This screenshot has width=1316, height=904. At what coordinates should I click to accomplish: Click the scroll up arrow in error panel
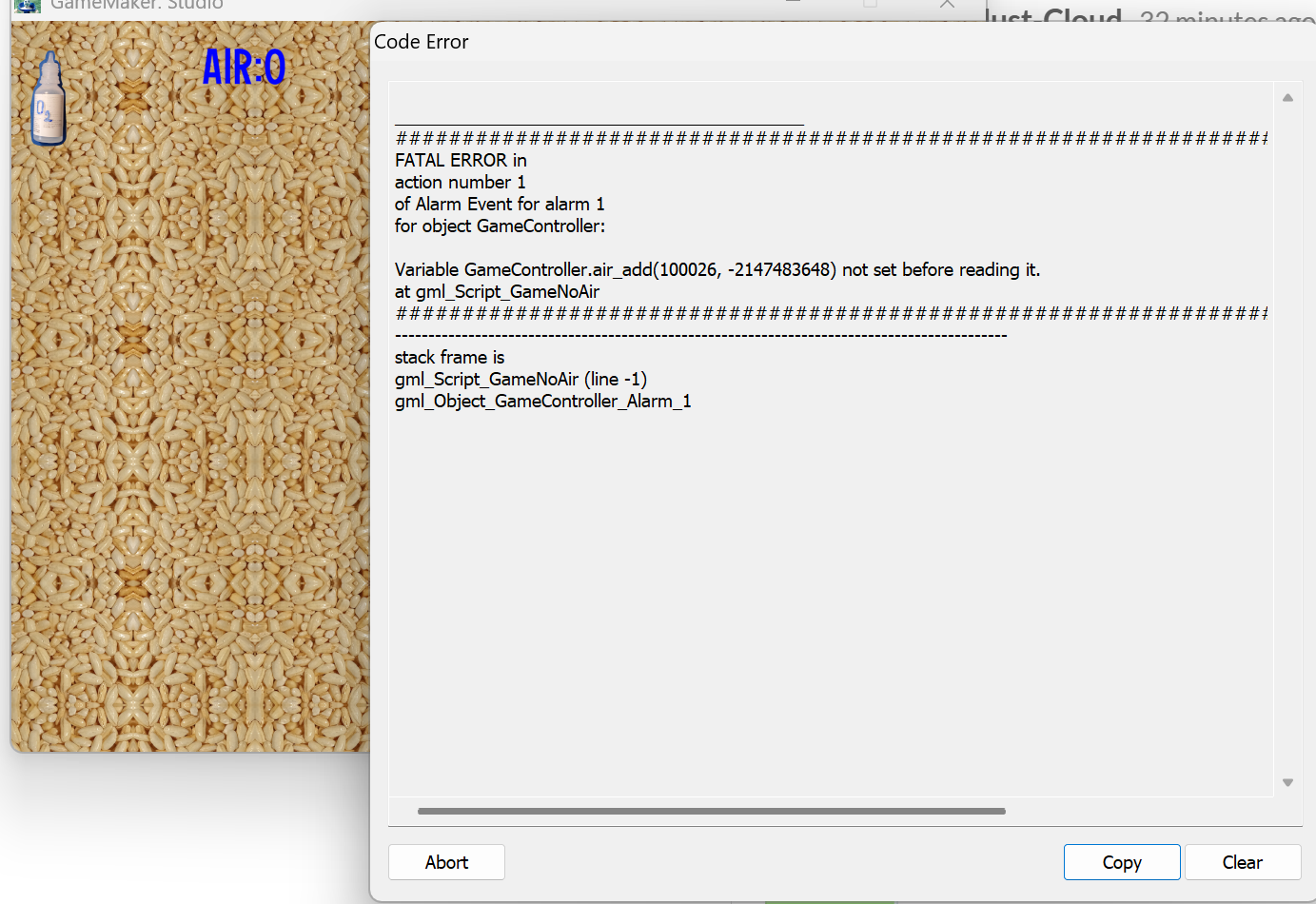(x=1287, y=97)
